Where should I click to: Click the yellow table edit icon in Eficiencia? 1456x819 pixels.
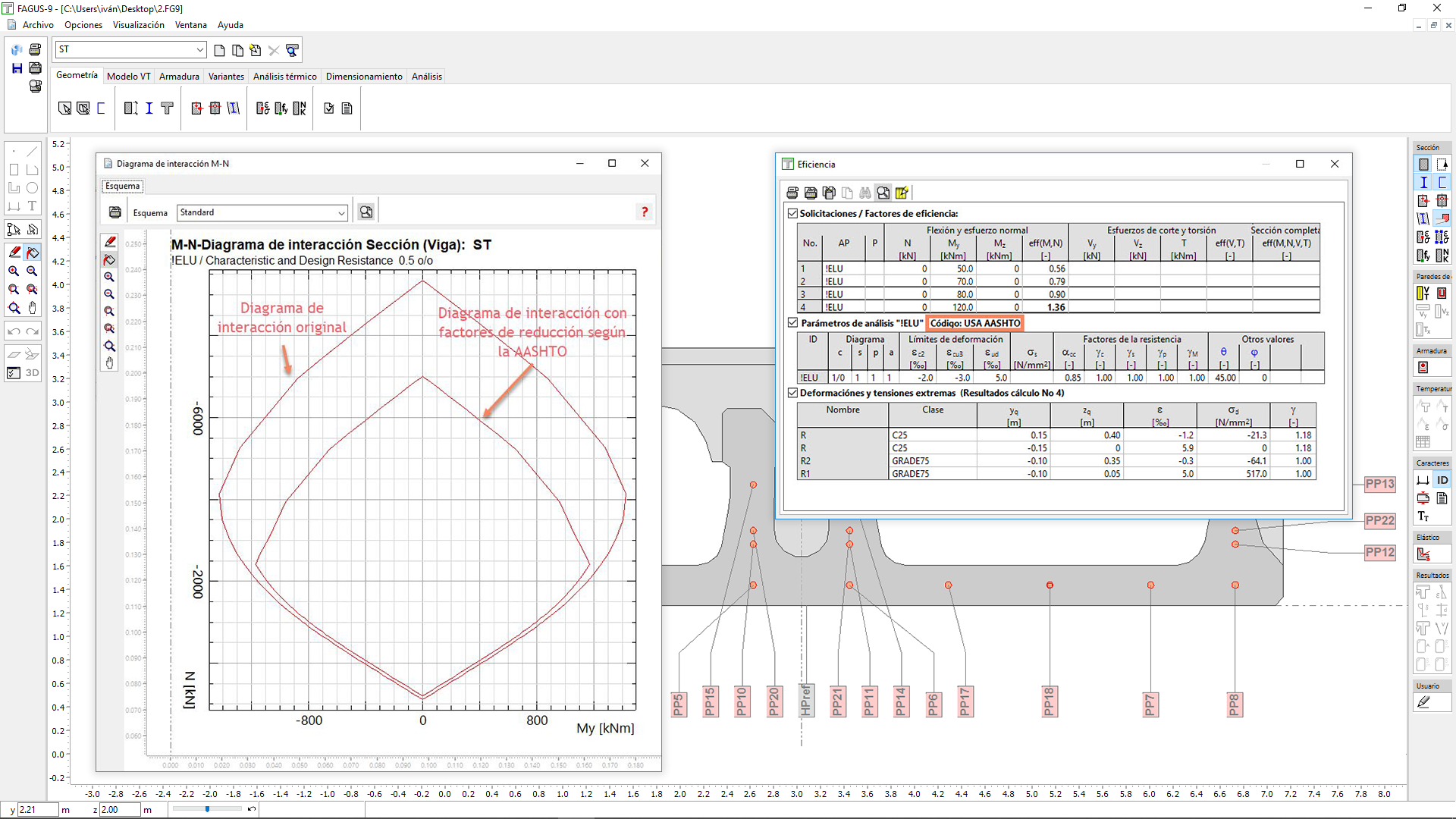click(x=902, y=193)
